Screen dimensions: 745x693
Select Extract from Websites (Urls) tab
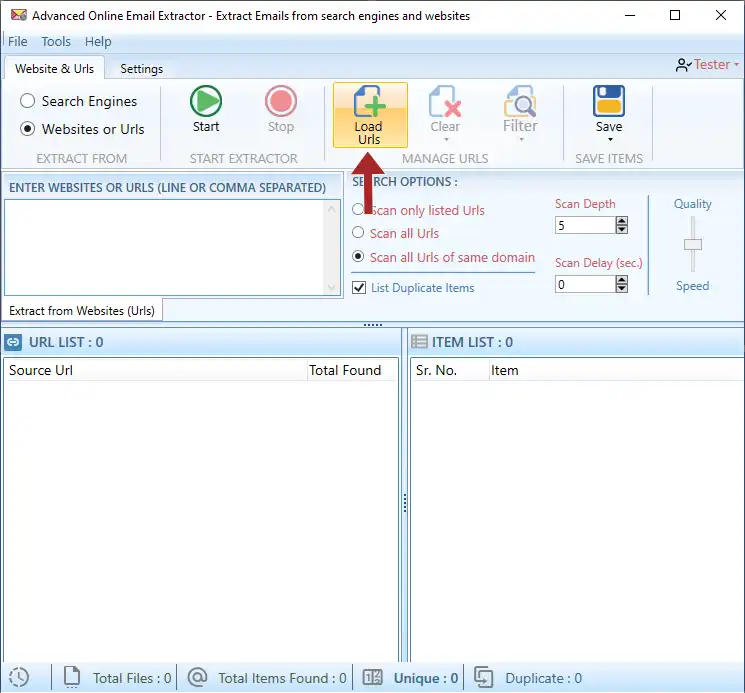coord(82,311)
